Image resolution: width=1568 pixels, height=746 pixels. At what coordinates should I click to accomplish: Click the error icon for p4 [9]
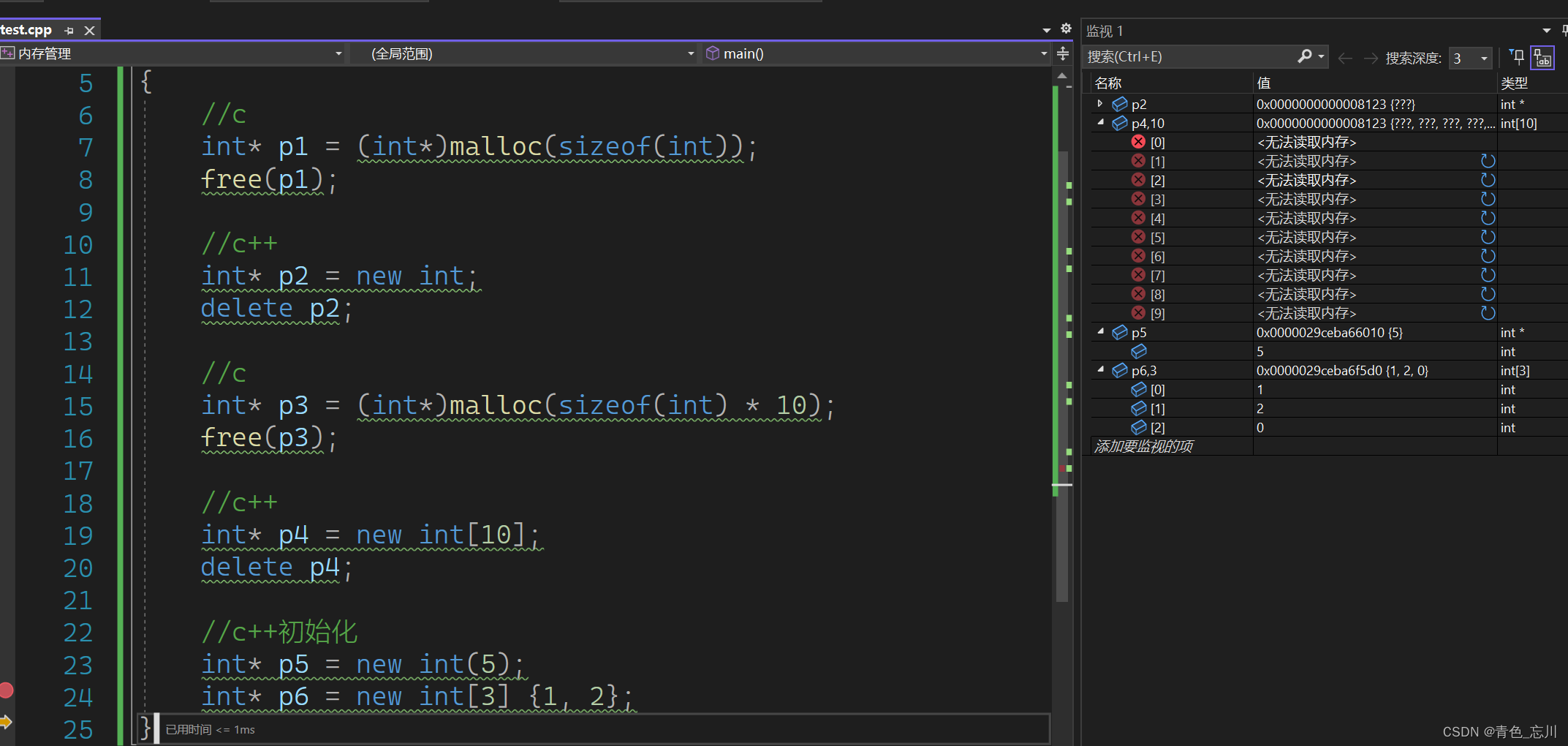coord(1138,313)
